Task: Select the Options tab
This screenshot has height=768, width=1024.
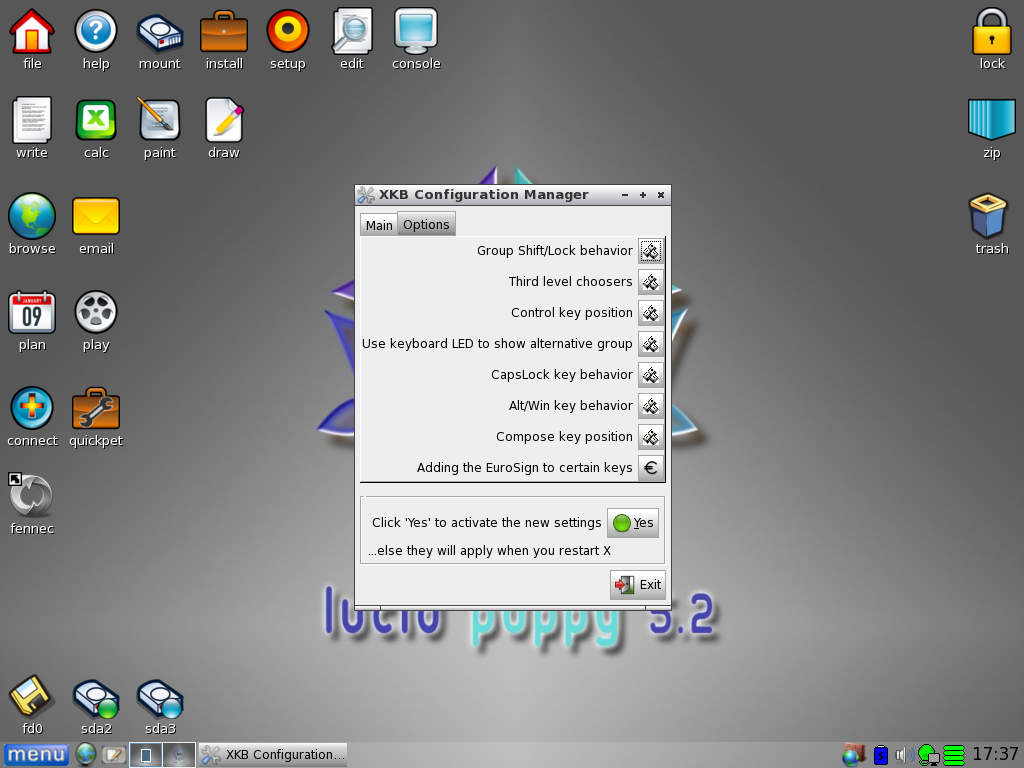Action: [x=426, y=224]
